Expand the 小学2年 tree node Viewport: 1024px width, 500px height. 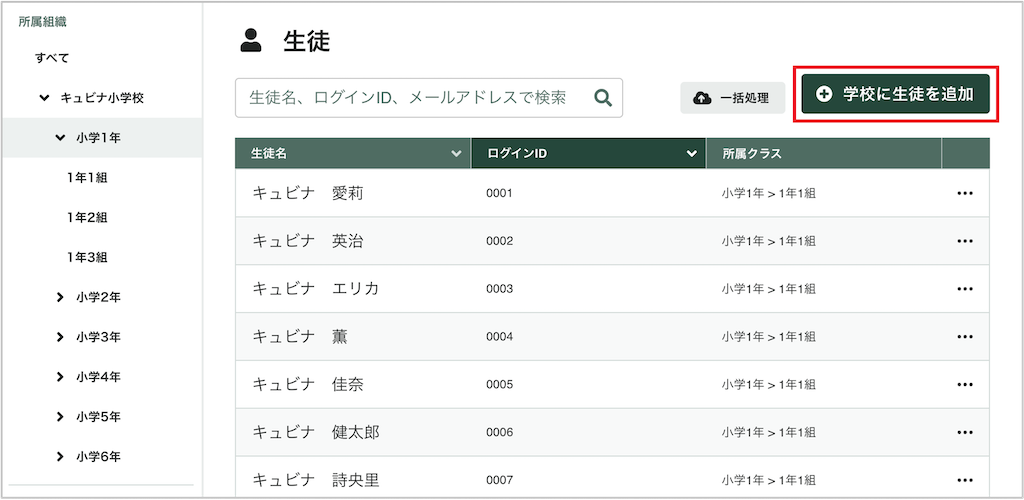pyautogui.click(x=60, y=297)
